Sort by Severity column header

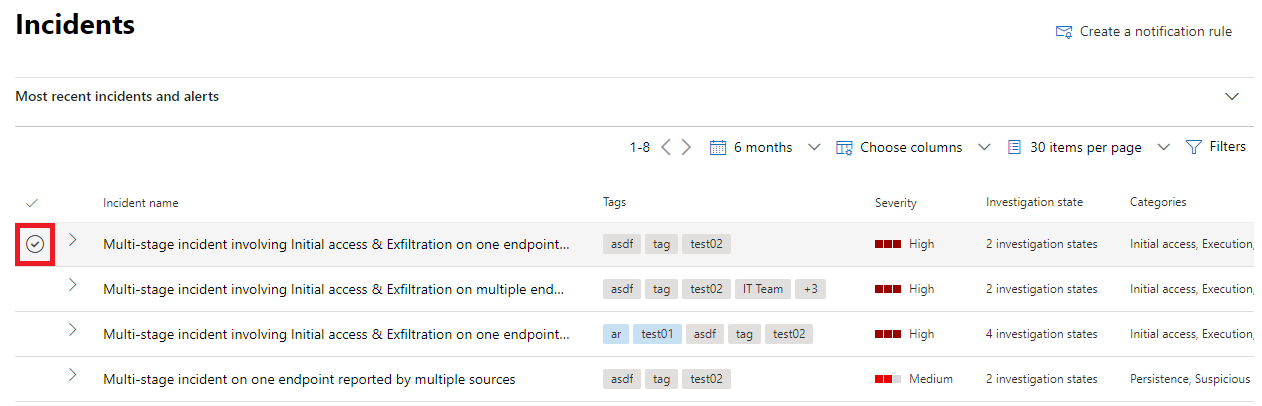click(x=895, y=202)
